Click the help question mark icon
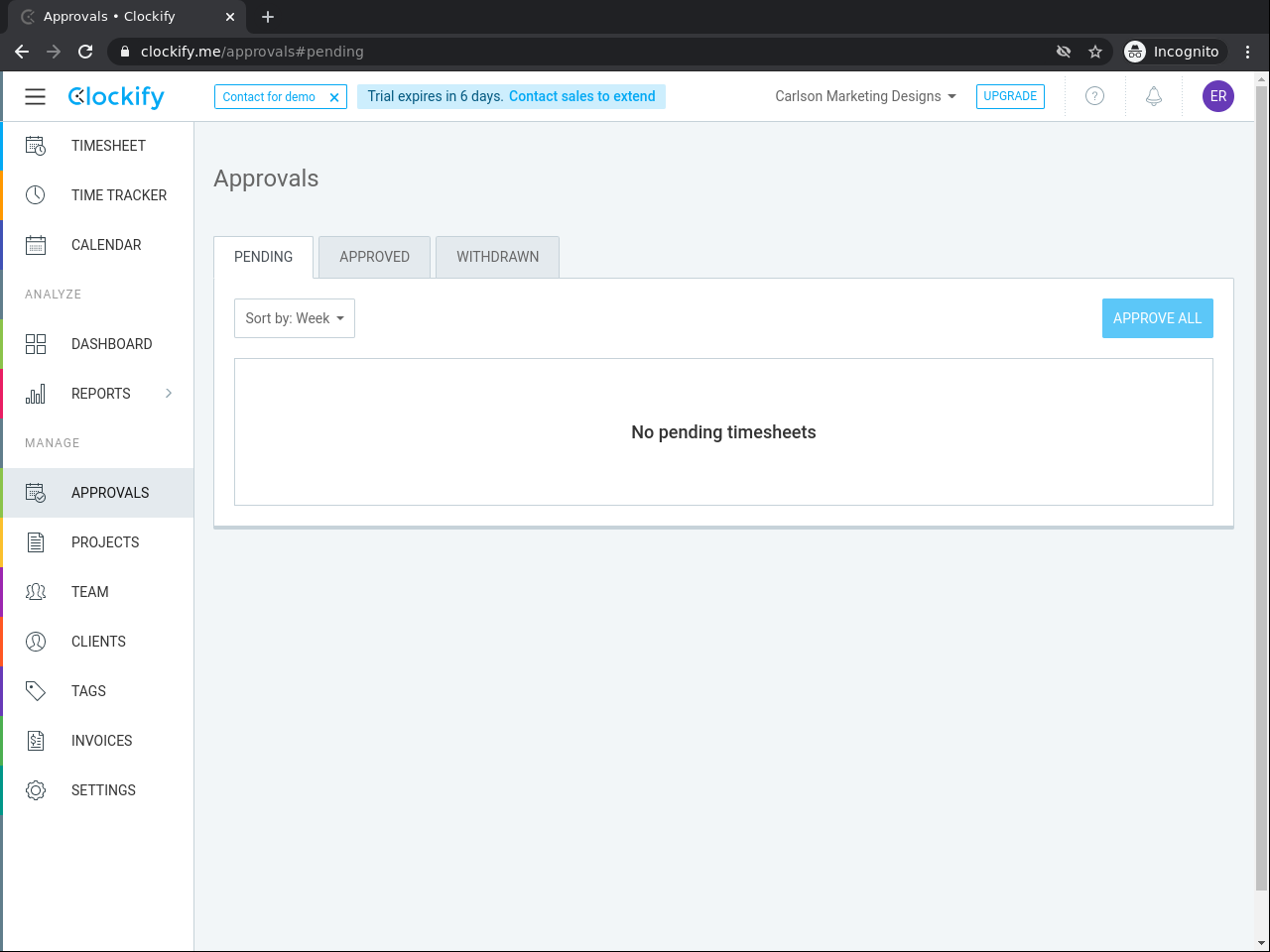Screen dimensions: 1270x952 (x=1094, y=96)
